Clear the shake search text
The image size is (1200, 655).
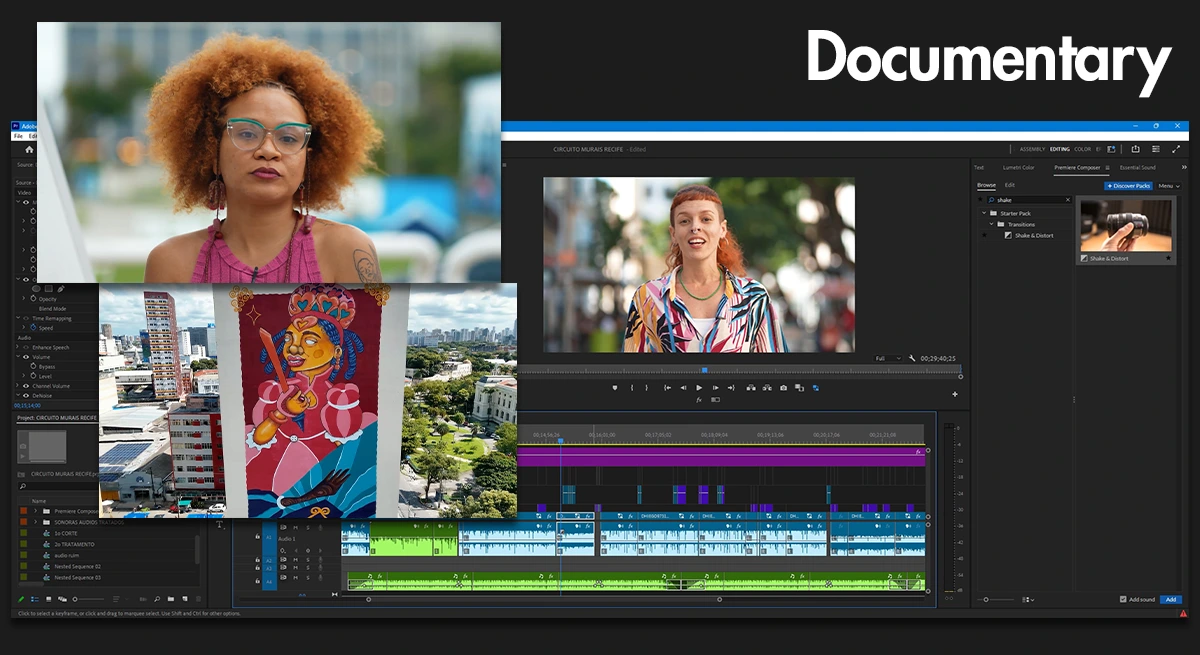(1068, 200)
